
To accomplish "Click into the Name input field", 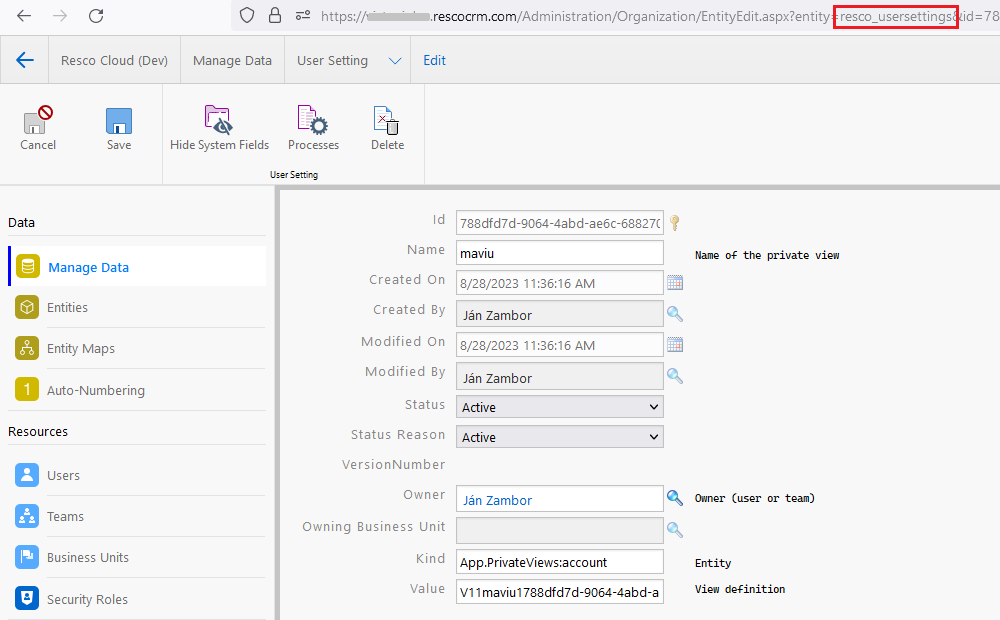I will pyautogui.click(x=559, y=253).
